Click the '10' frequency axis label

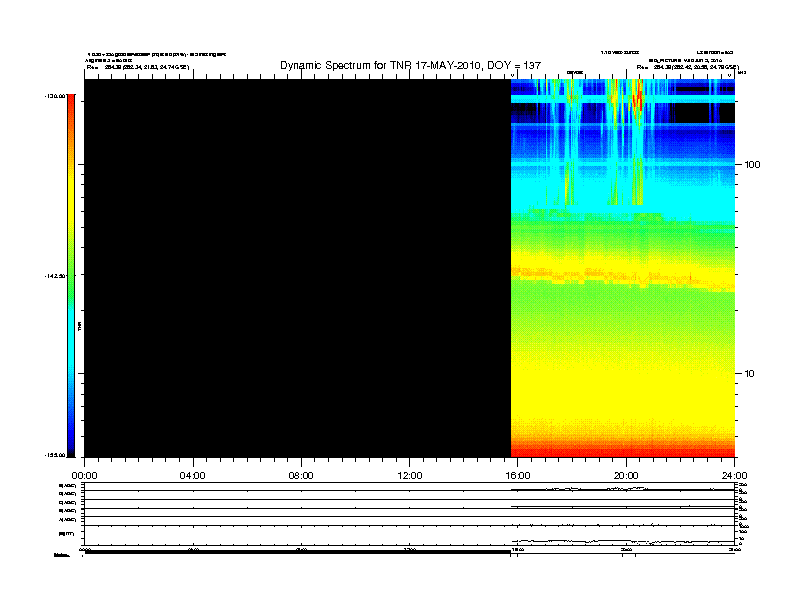pyautogui.click(x=749, y=374)
